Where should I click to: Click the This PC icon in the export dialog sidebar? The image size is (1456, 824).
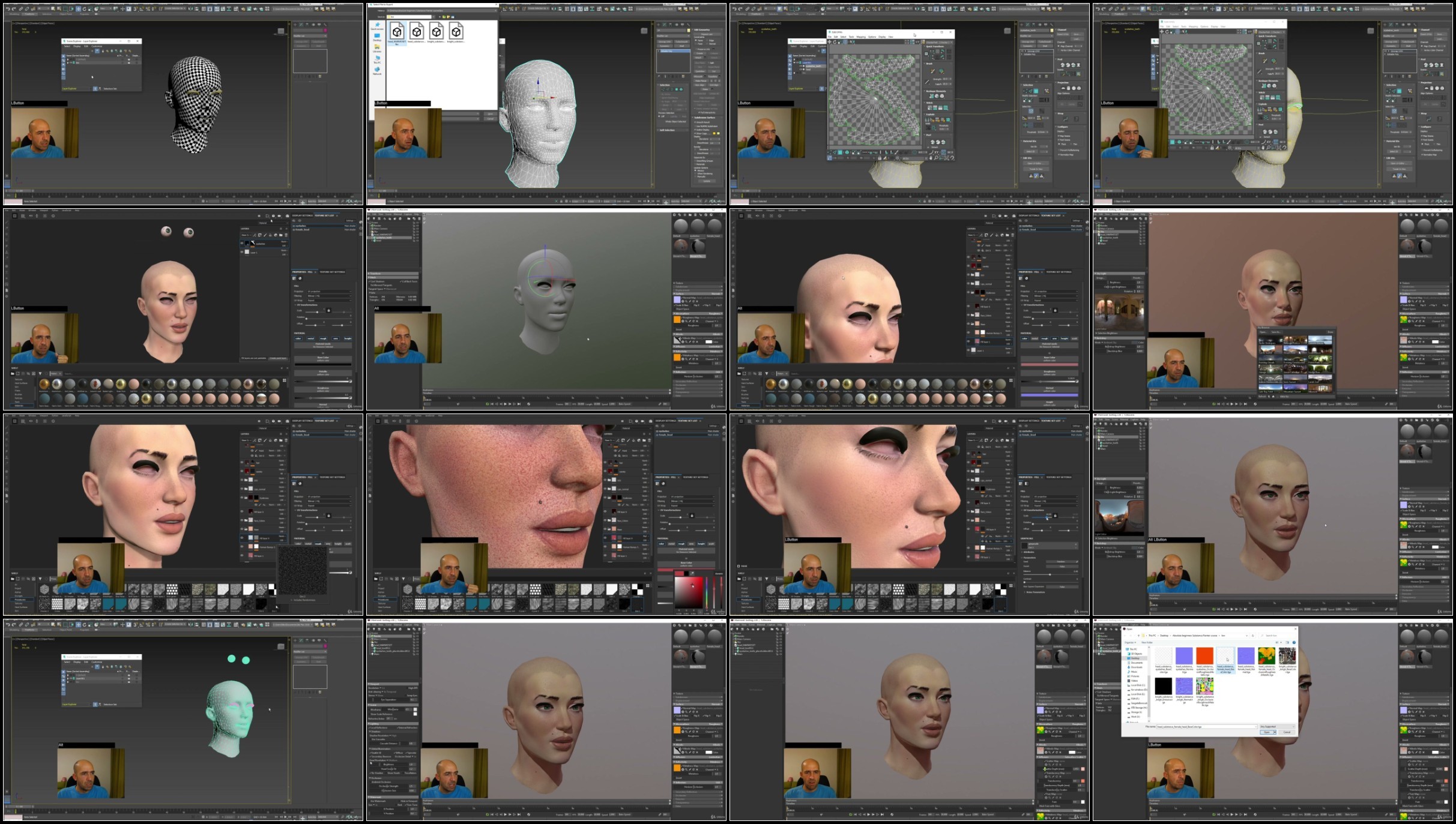(377, 58)
